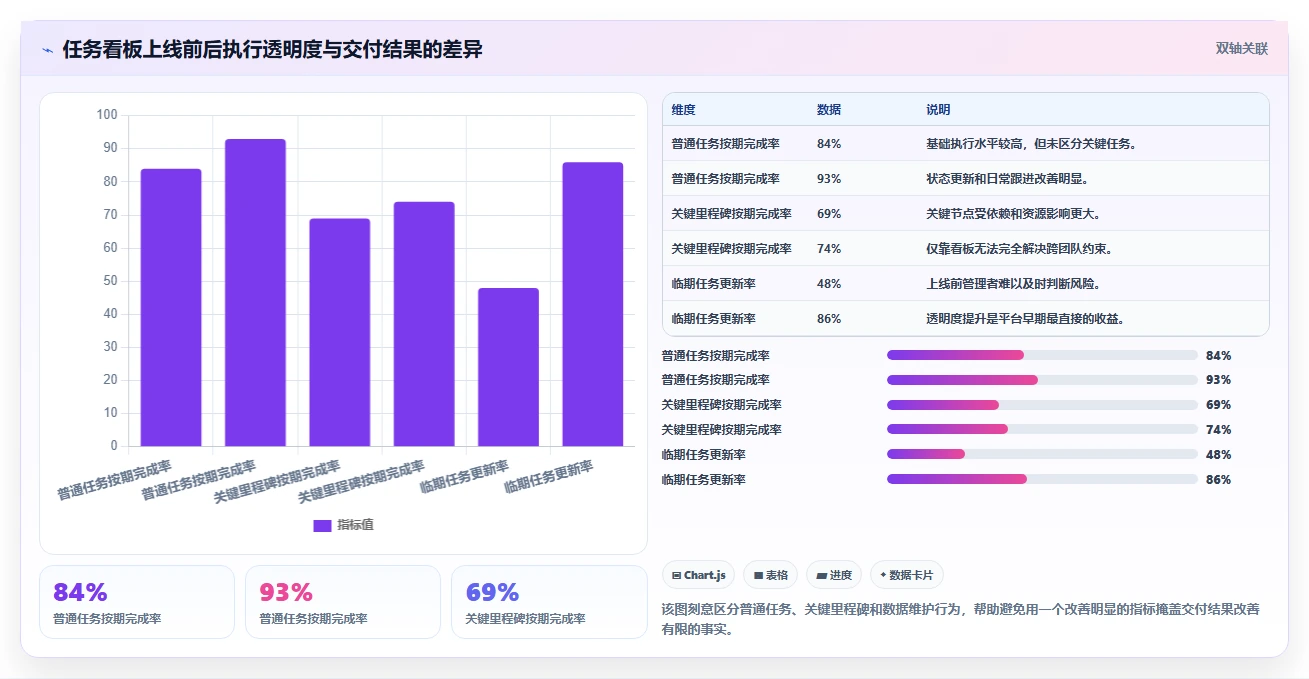Click the note 关键节点受依赖和资源影响更大。
The image size is (1309, 679).
click(1014, 214)
